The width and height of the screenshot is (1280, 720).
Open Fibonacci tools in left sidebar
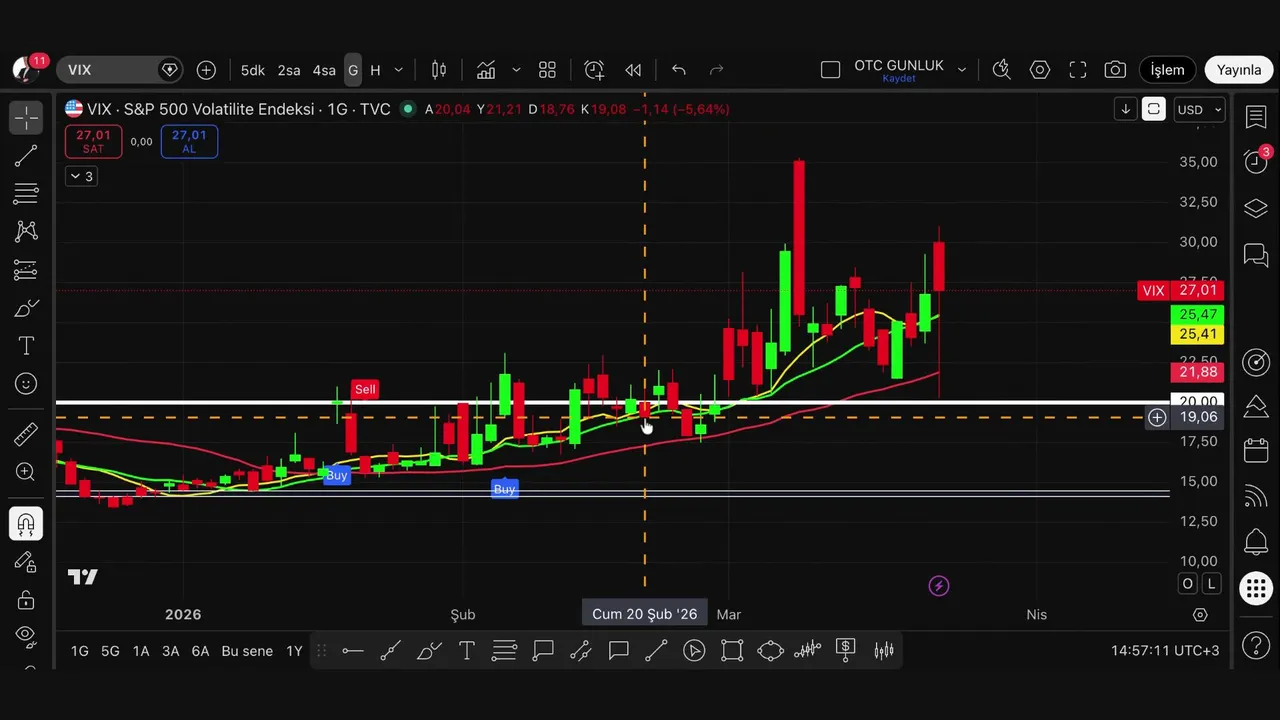[26, 194]
